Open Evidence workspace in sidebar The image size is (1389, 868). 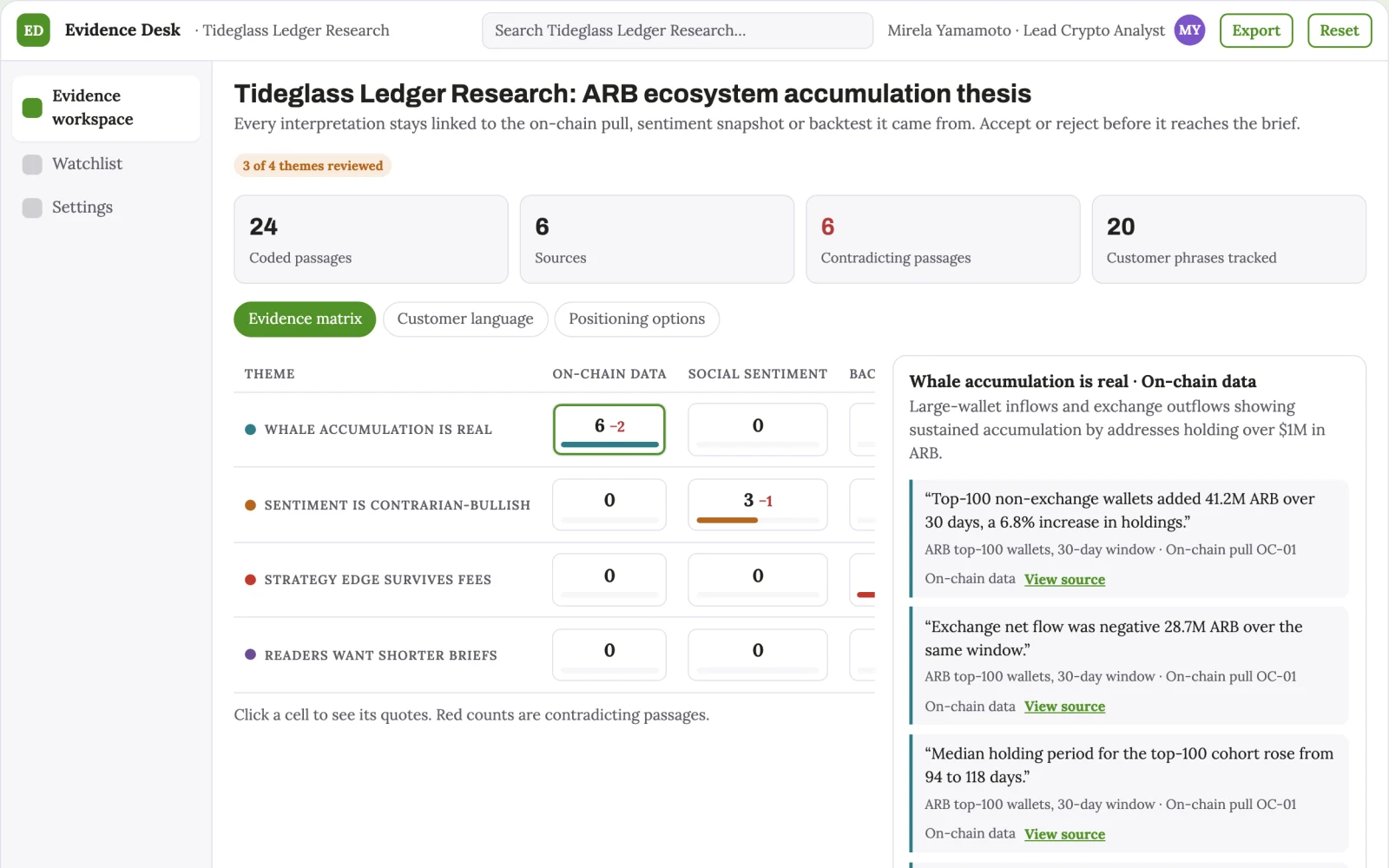click(106, 108)
